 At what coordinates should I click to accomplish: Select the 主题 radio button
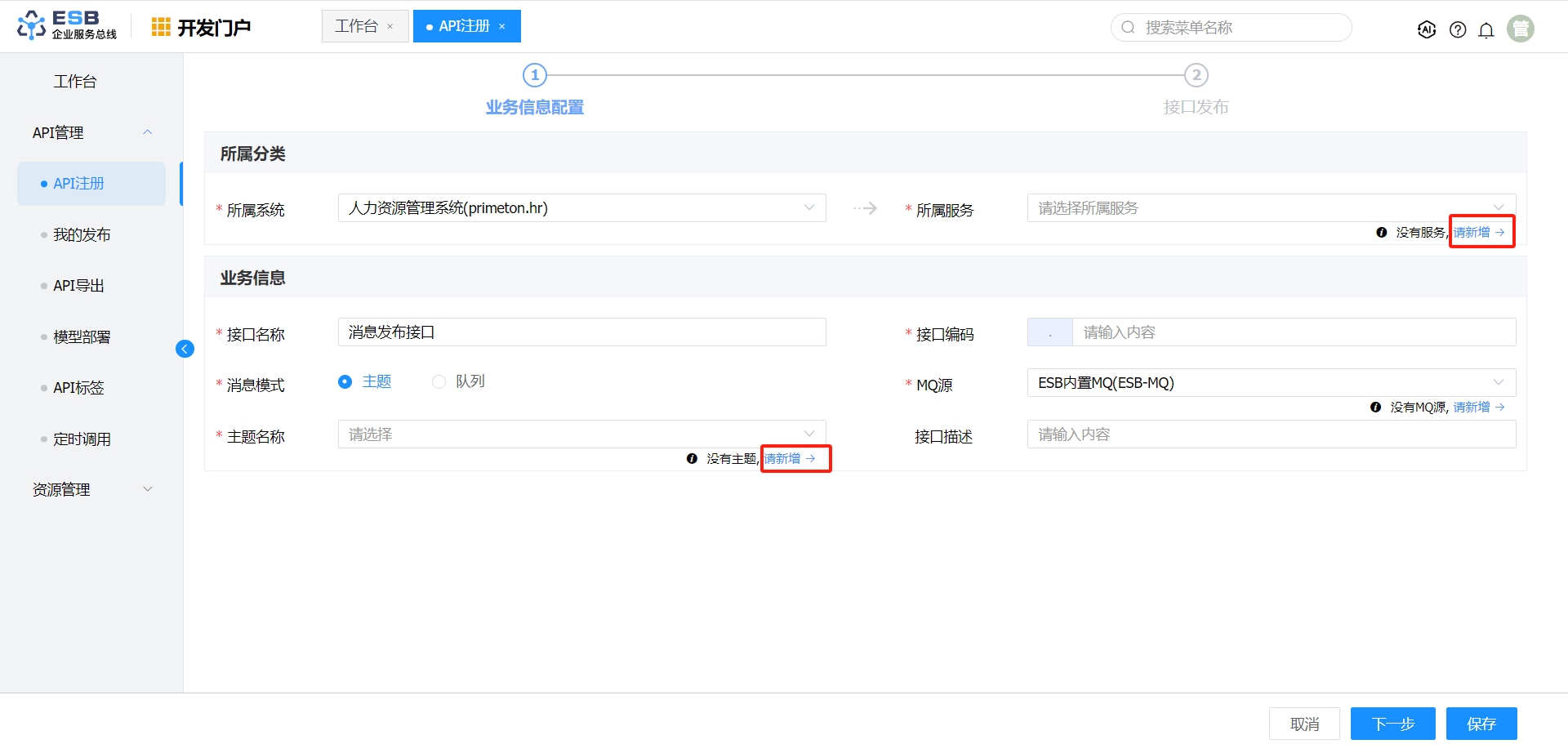[x=345, y=381]
